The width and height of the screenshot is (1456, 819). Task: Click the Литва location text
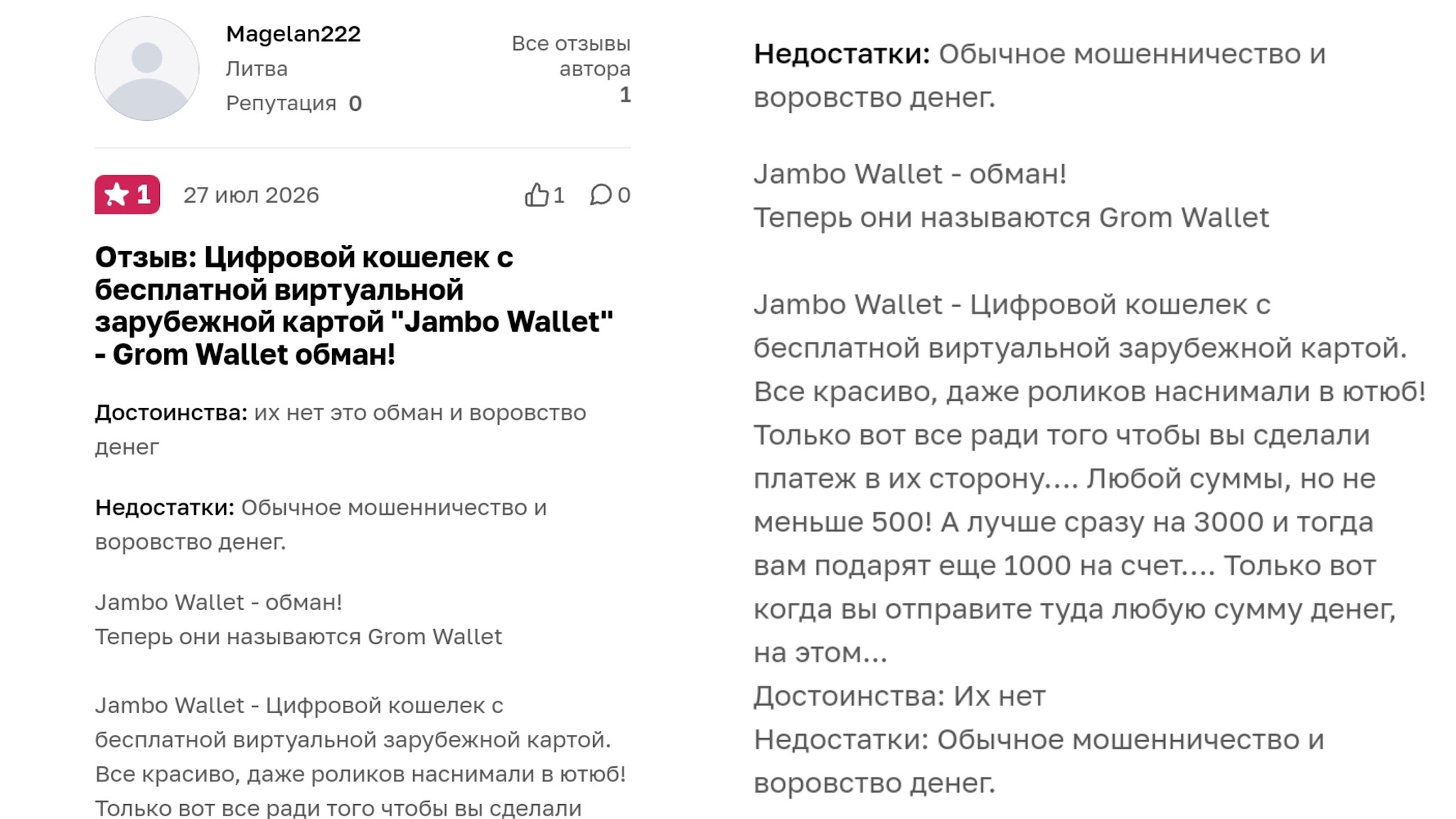point(257,69)
